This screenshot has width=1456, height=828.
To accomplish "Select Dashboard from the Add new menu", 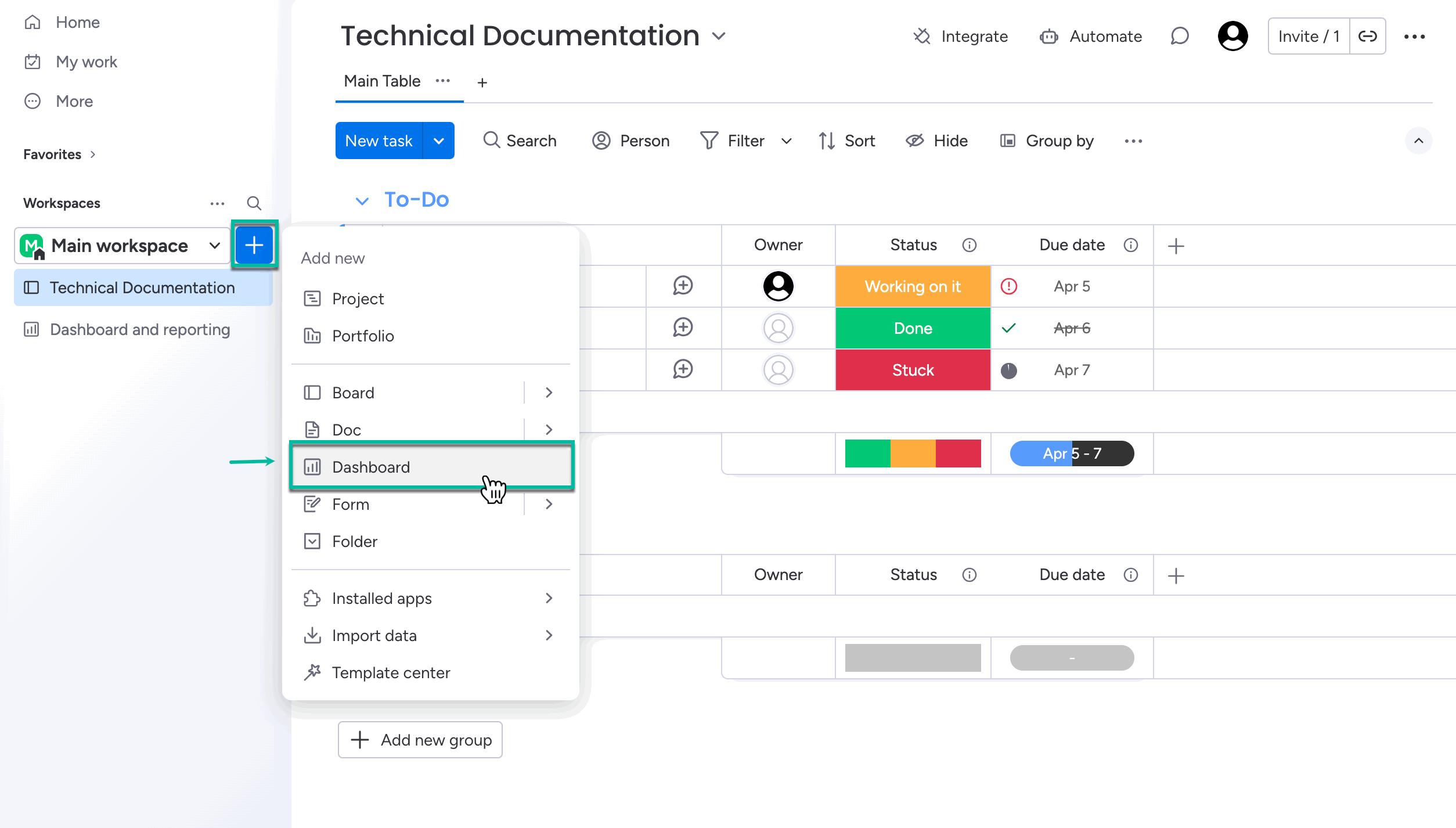I will click(x=372, y=466).
